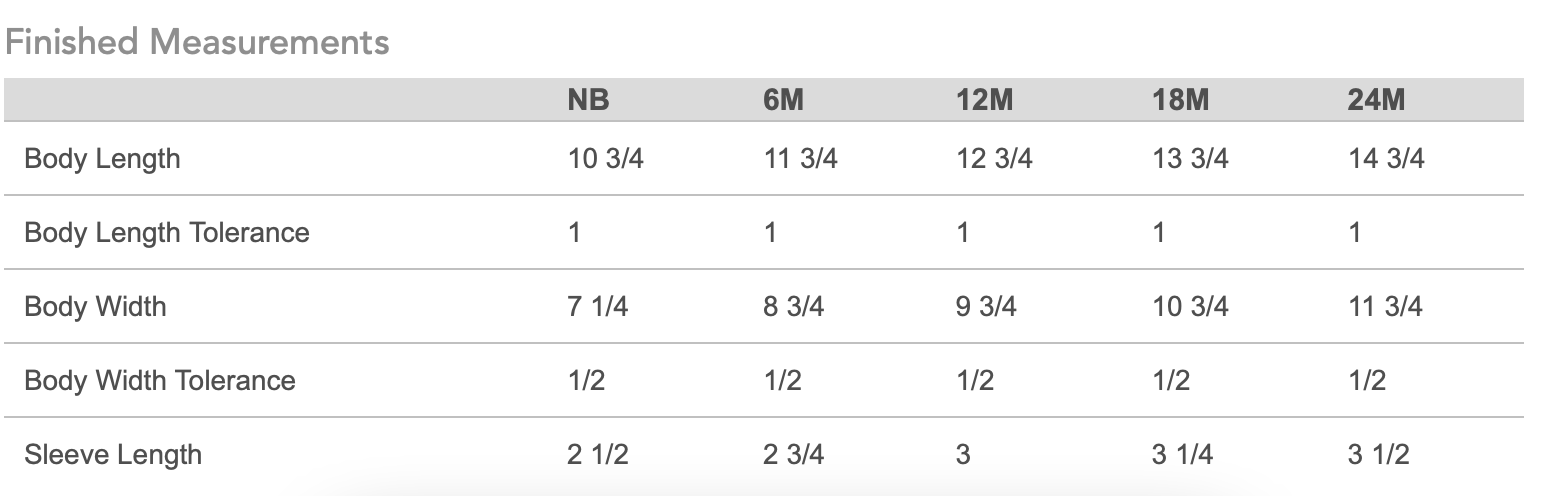Select the 18M Body Length value 13 3/4
Screen dimensions: 1568x496
point(1190,159)
